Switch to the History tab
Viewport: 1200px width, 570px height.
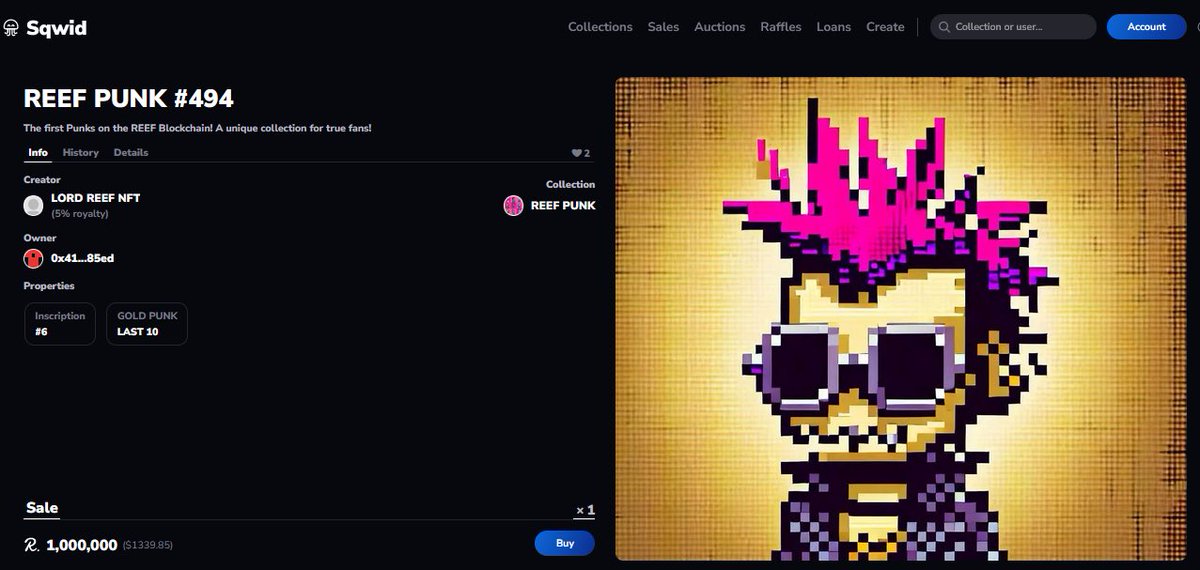click(x=80, y=152)
